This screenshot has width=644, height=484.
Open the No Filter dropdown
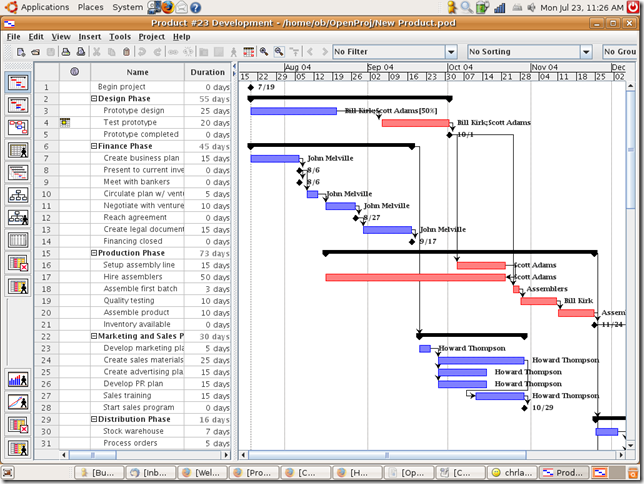tap(395, 51)
